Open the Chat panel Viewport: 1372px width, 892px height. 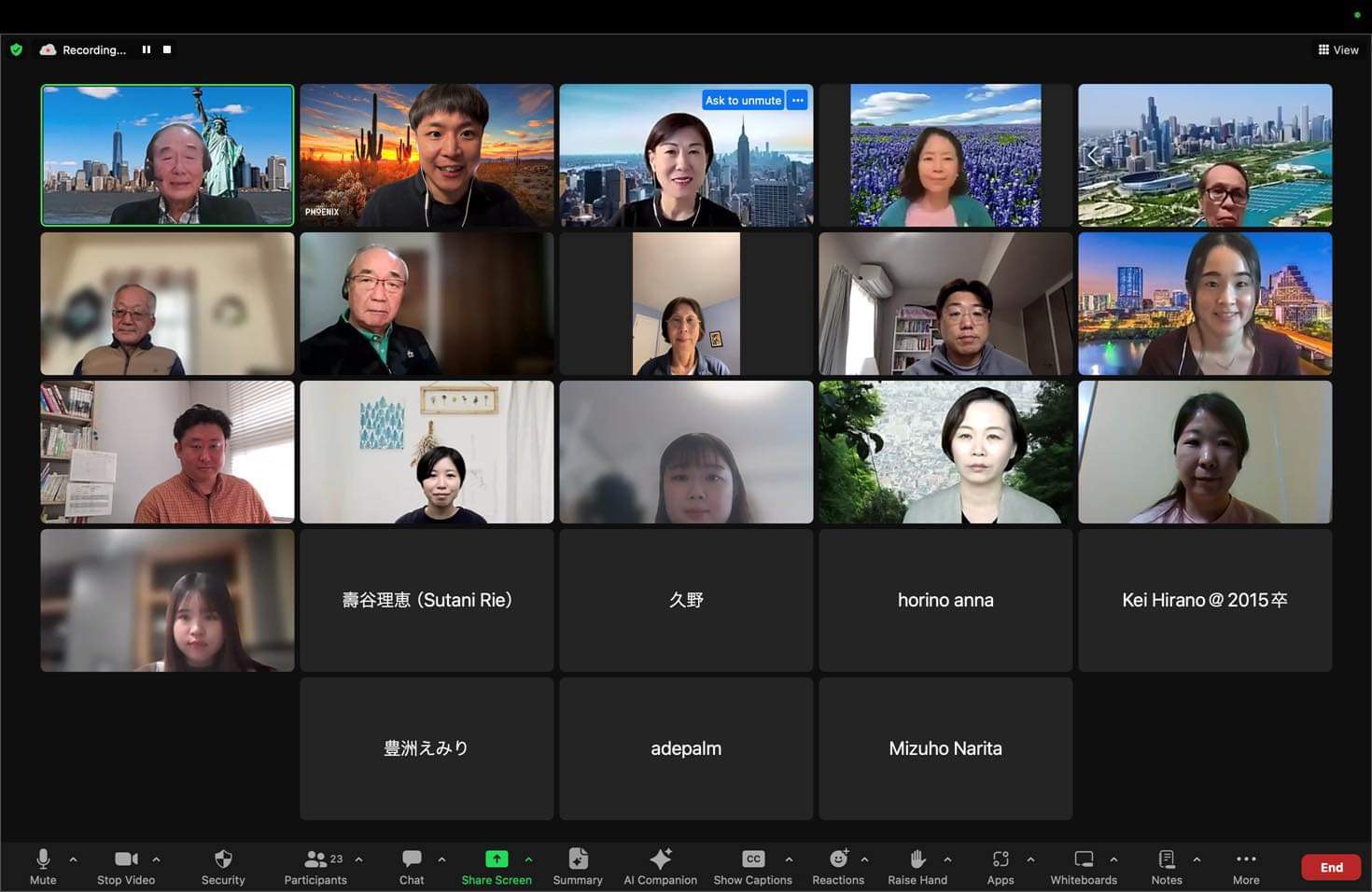[412, 866]
